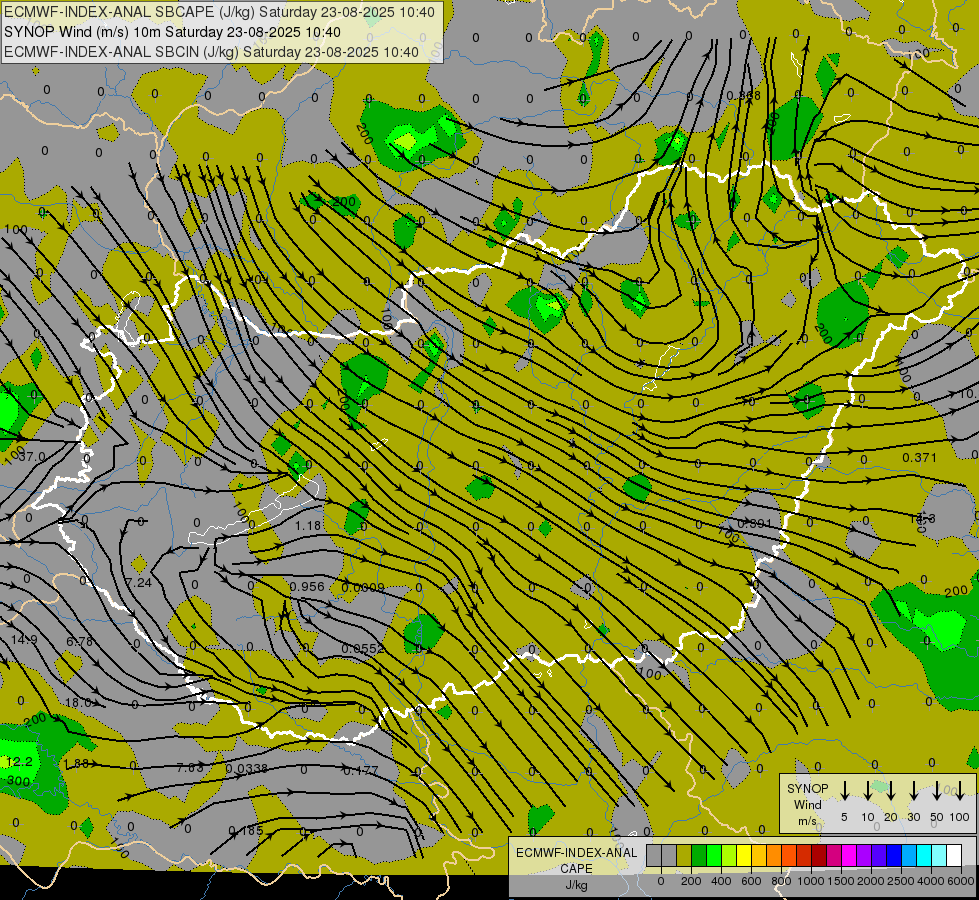Pick the white swatch at end of CAPE bar
The height and width of the screenshot is (900, 979).
953,856
